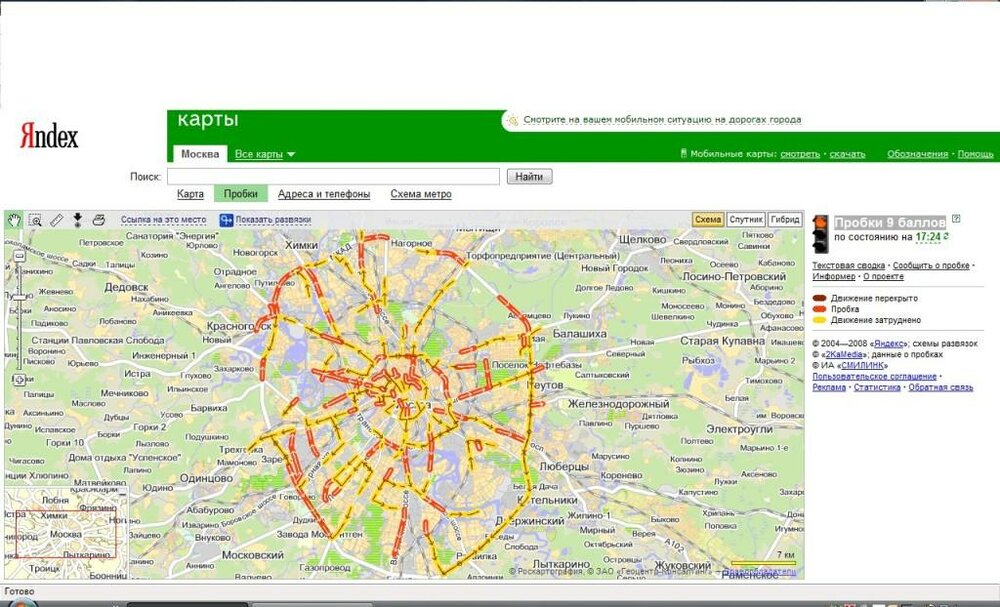Viewport: 1000px width, 607px height.
Task: Open the mobile road situation notice link
Action: 662,119
